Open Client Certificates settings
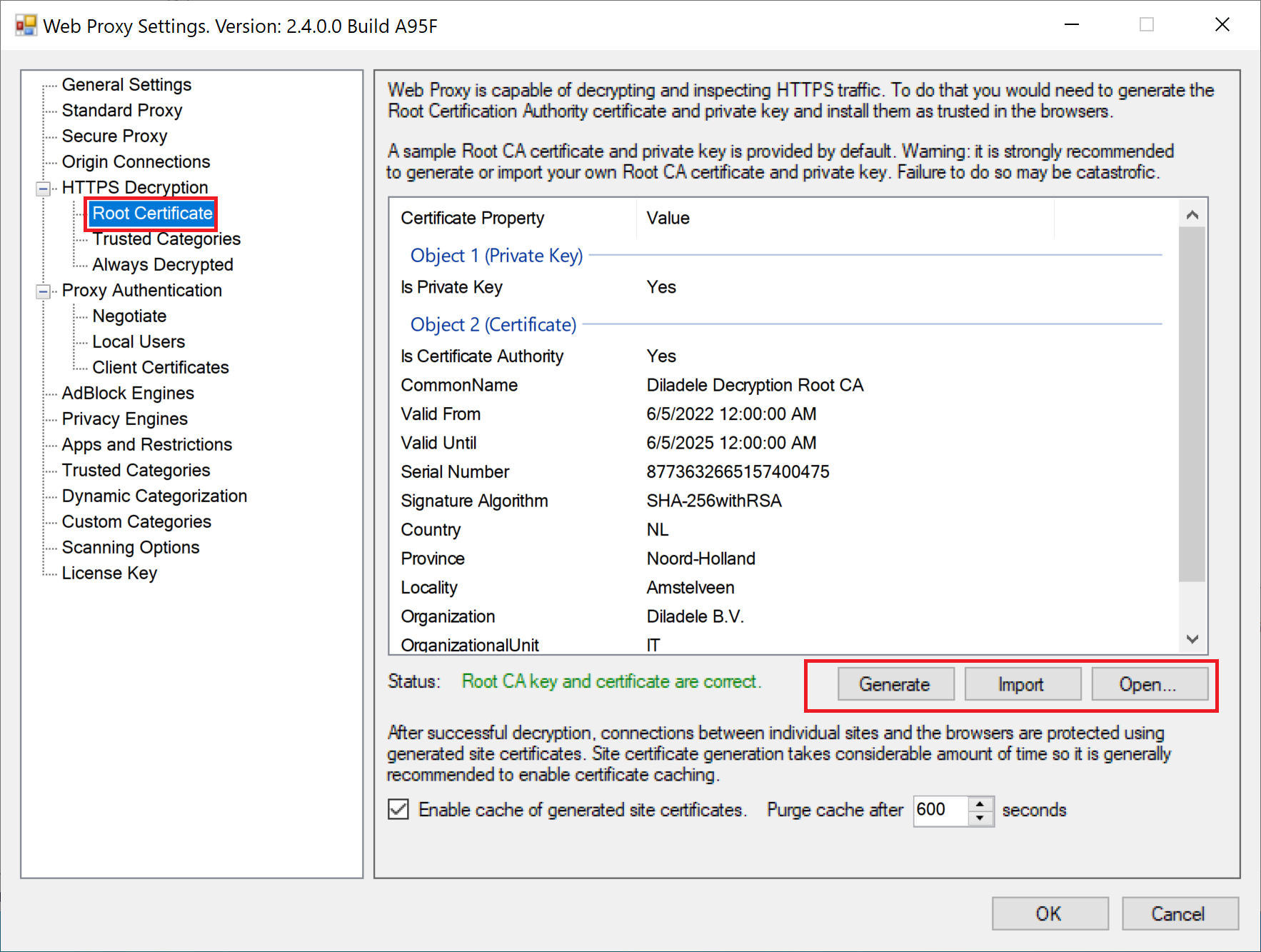 tap(161, 367)
